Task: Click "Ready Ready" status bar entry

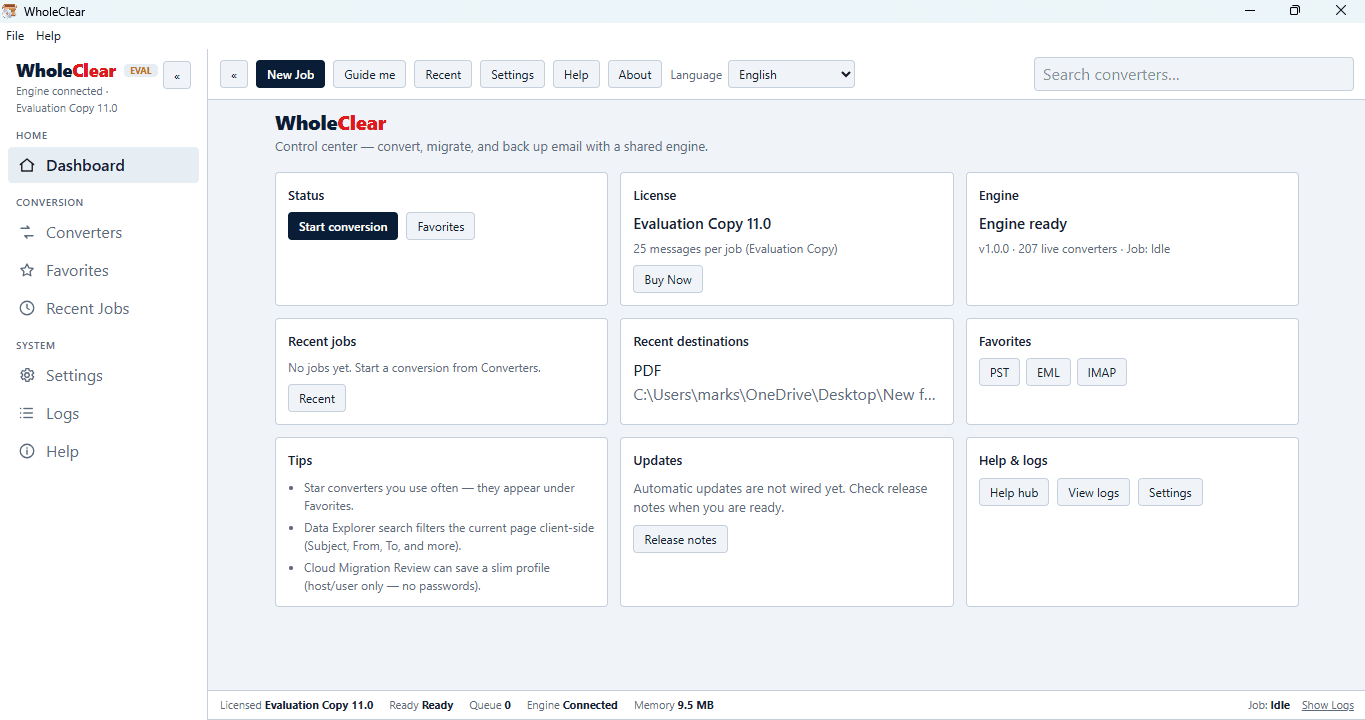Action: (x=421, y=705)
